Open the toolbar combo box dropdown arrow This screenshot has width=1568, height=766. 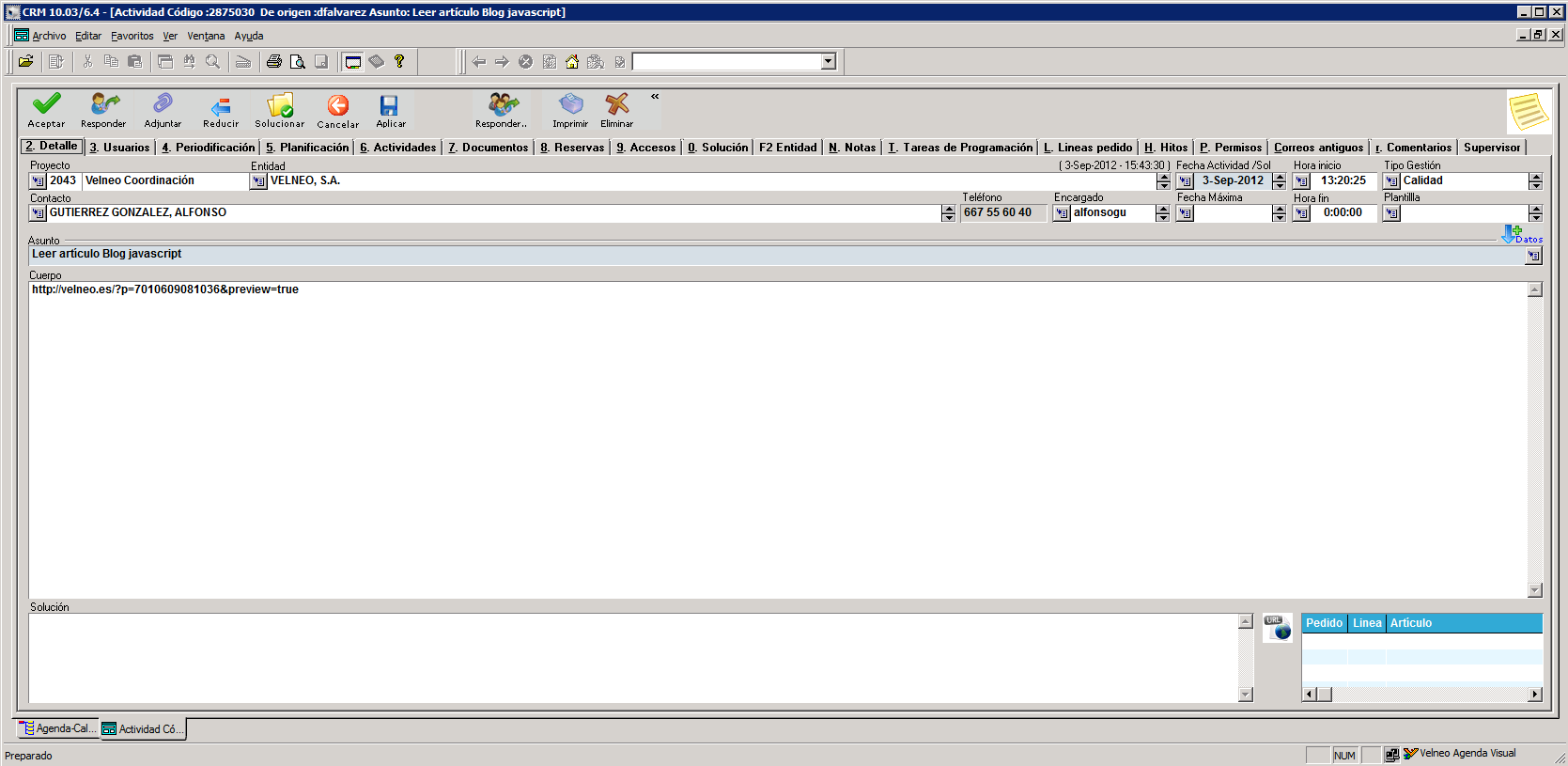click(x=829, y=62)
